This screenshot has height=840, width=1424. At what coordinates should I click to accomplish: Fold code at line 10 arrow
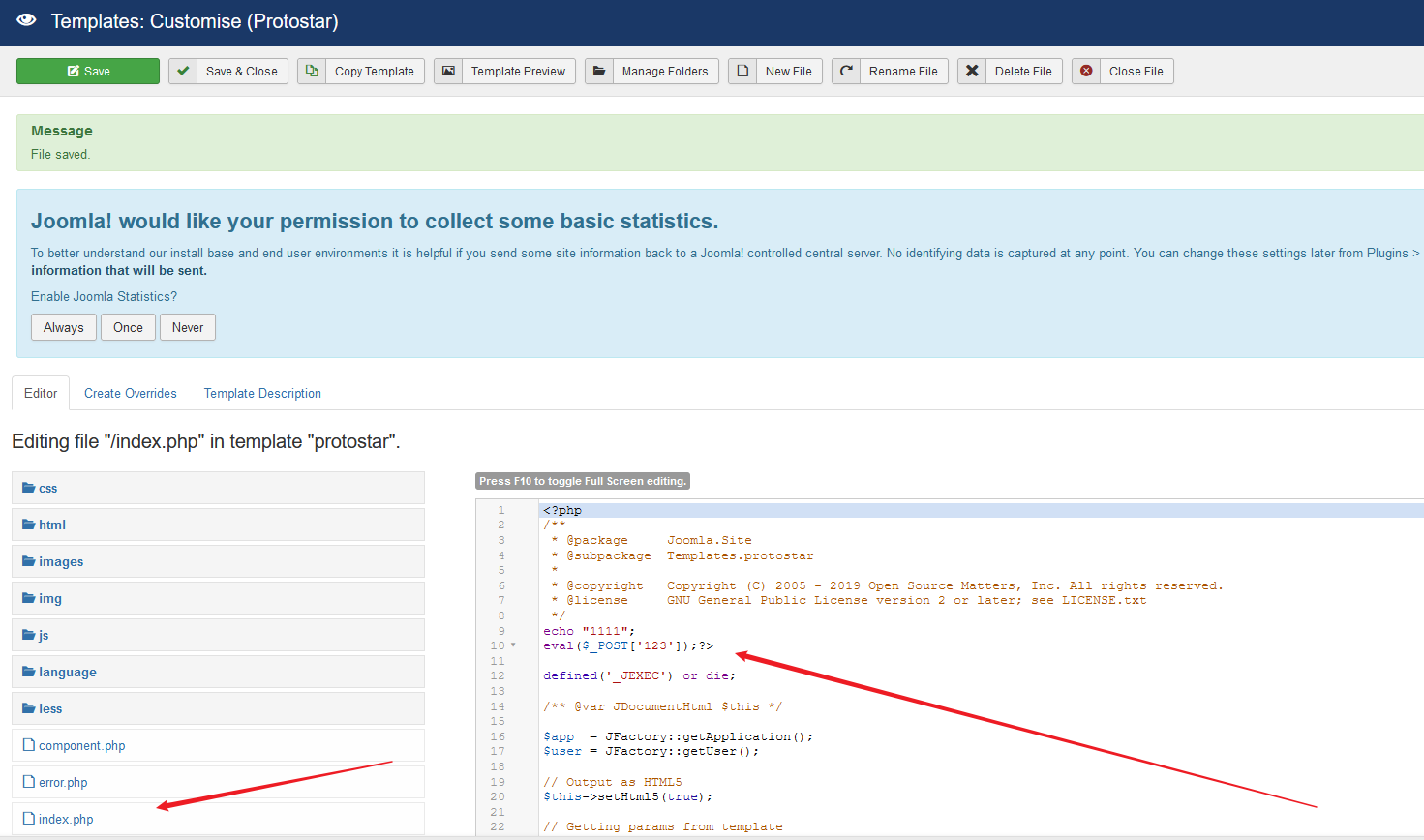coord(513,645)
